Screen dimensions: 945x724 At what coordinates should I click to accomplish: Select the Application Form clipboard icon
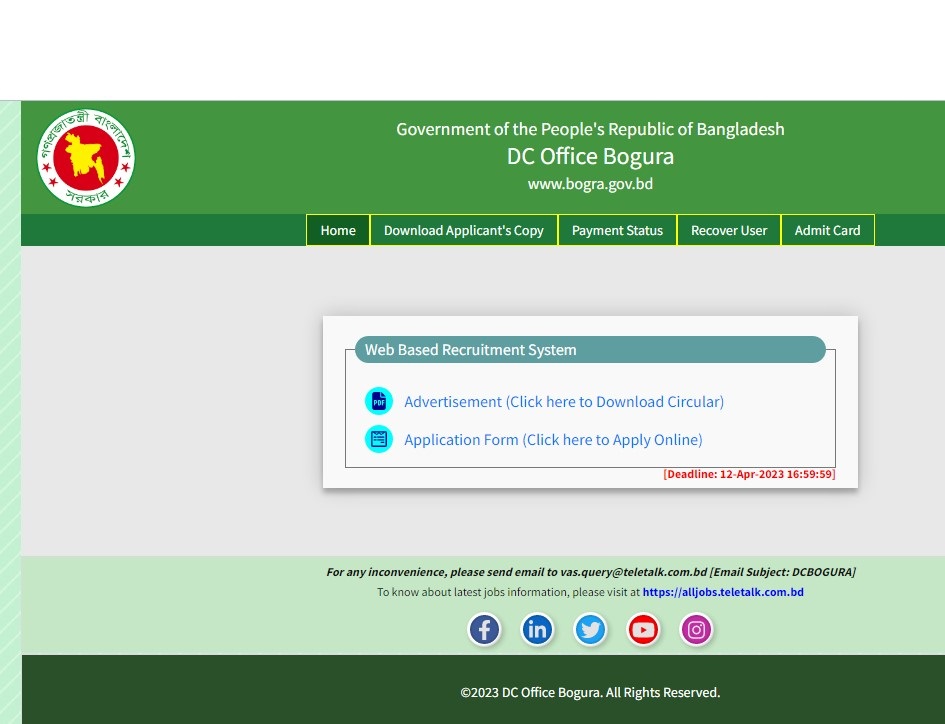pyautogui.click(x=379, y=438)
